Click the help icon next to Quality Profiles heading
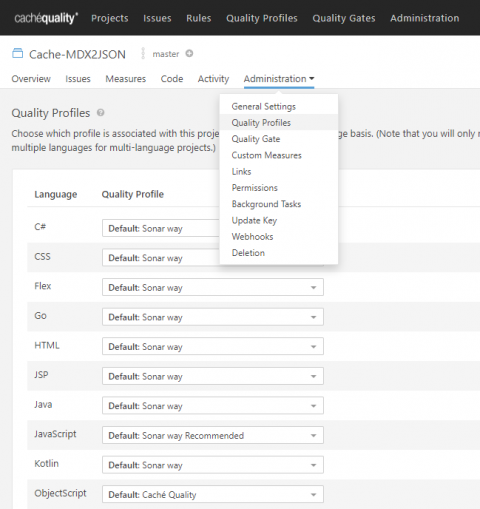The image size is (480, 509). (101, 113)
